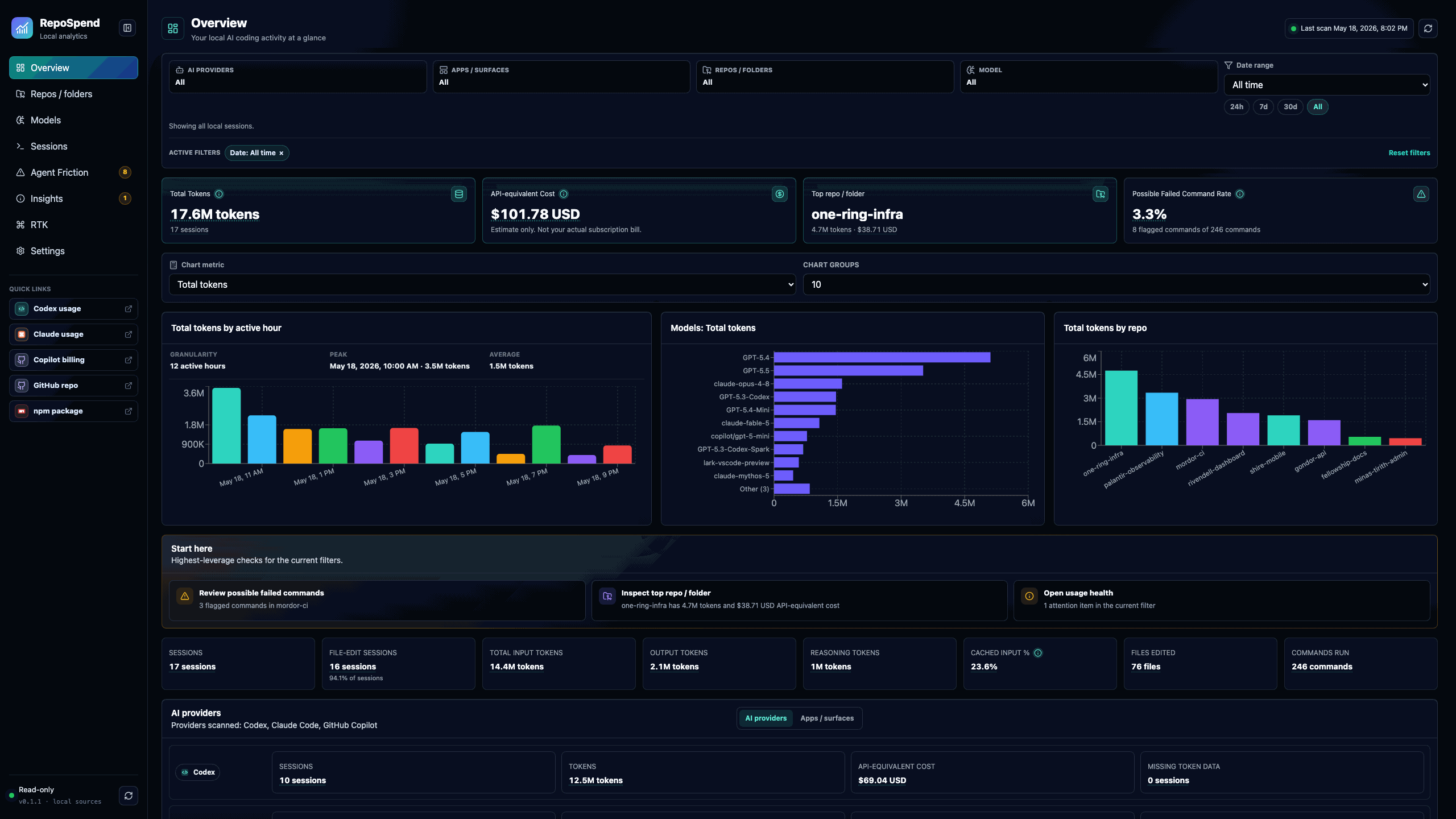Image resolution: width=1456 pixels, height=819 pixels.
Task: Open the Review possible failed commands card
Action: coord(377,600)
